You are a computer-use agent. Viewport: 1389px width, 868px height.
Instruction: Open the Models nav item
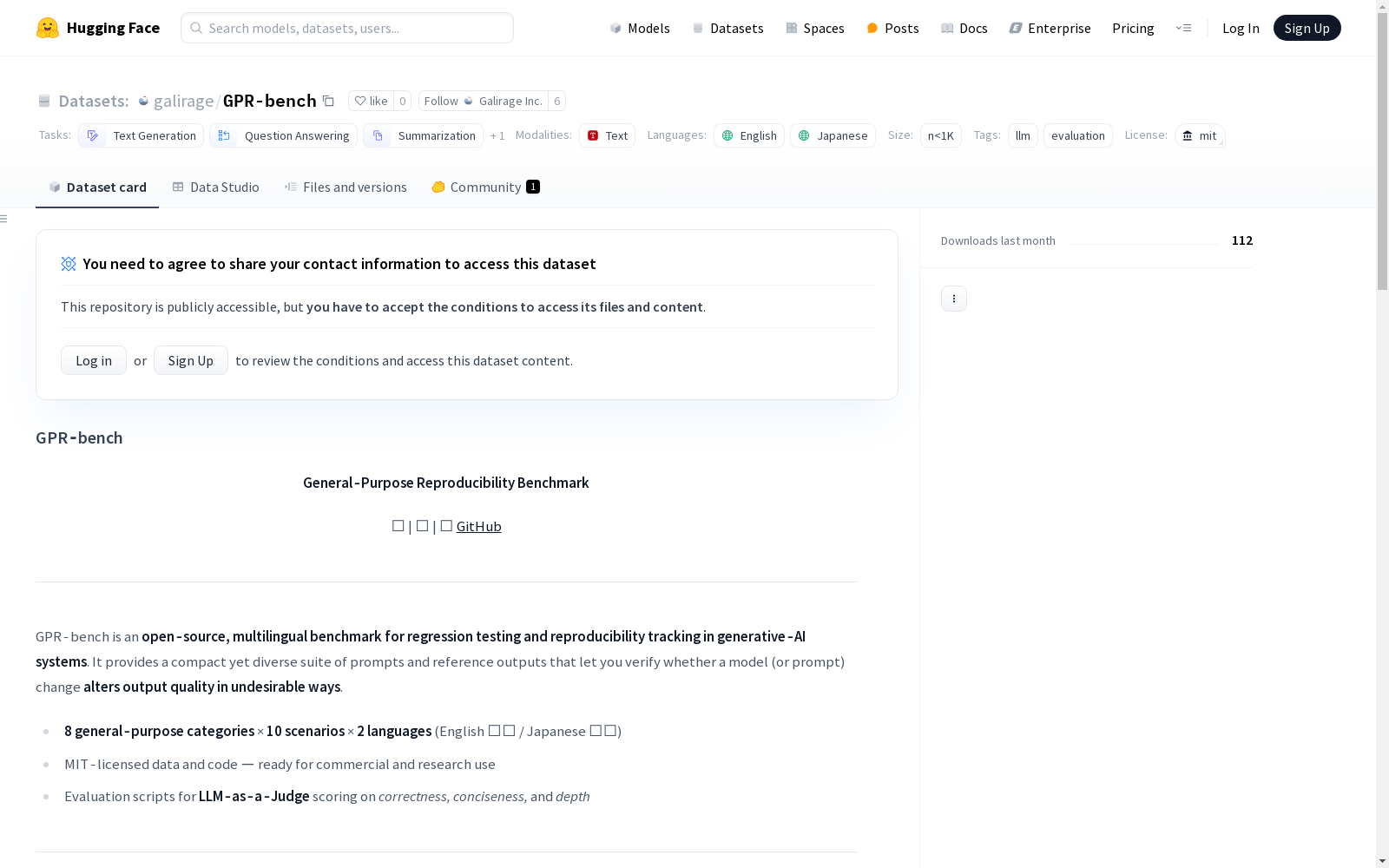coord(640,28)
